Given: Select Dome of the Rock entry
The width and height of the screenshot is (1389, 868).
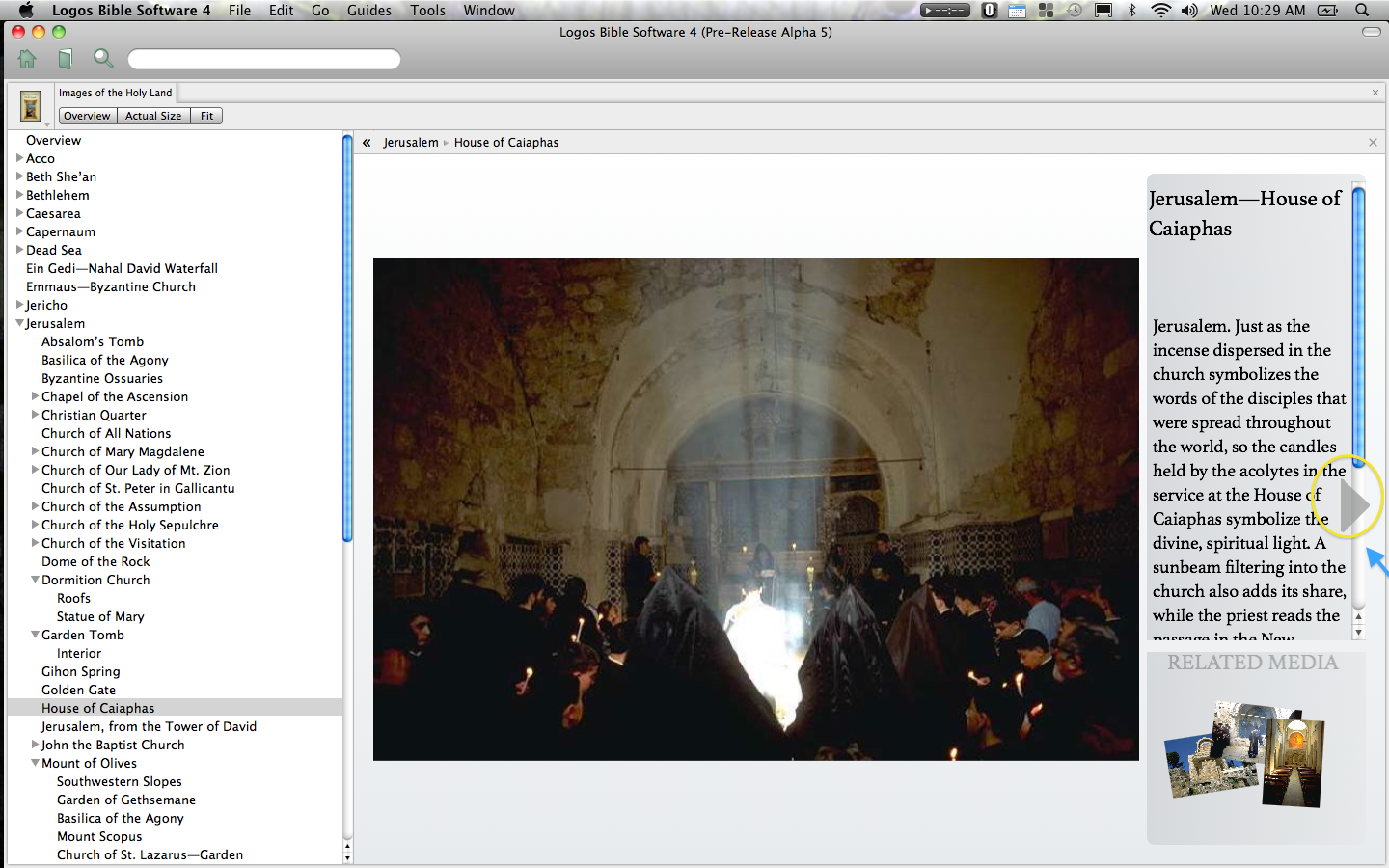Looking at the screenshot, I should (x=95, y=562).
